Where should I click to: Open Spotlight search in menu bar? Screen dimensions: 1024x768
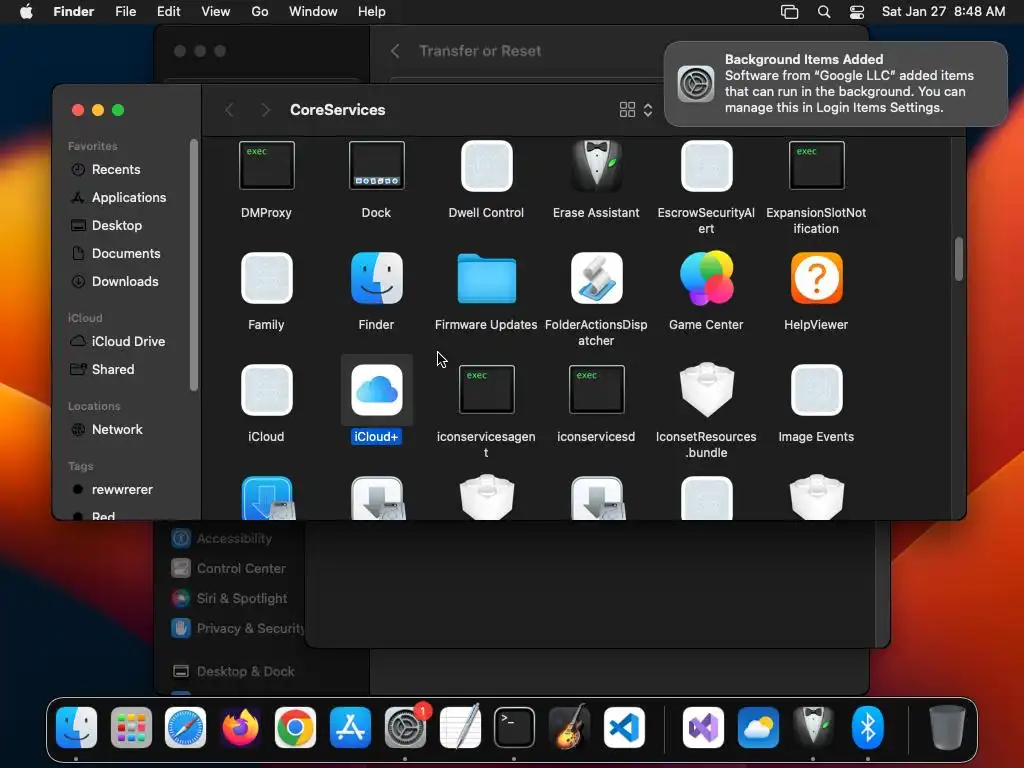824,12
